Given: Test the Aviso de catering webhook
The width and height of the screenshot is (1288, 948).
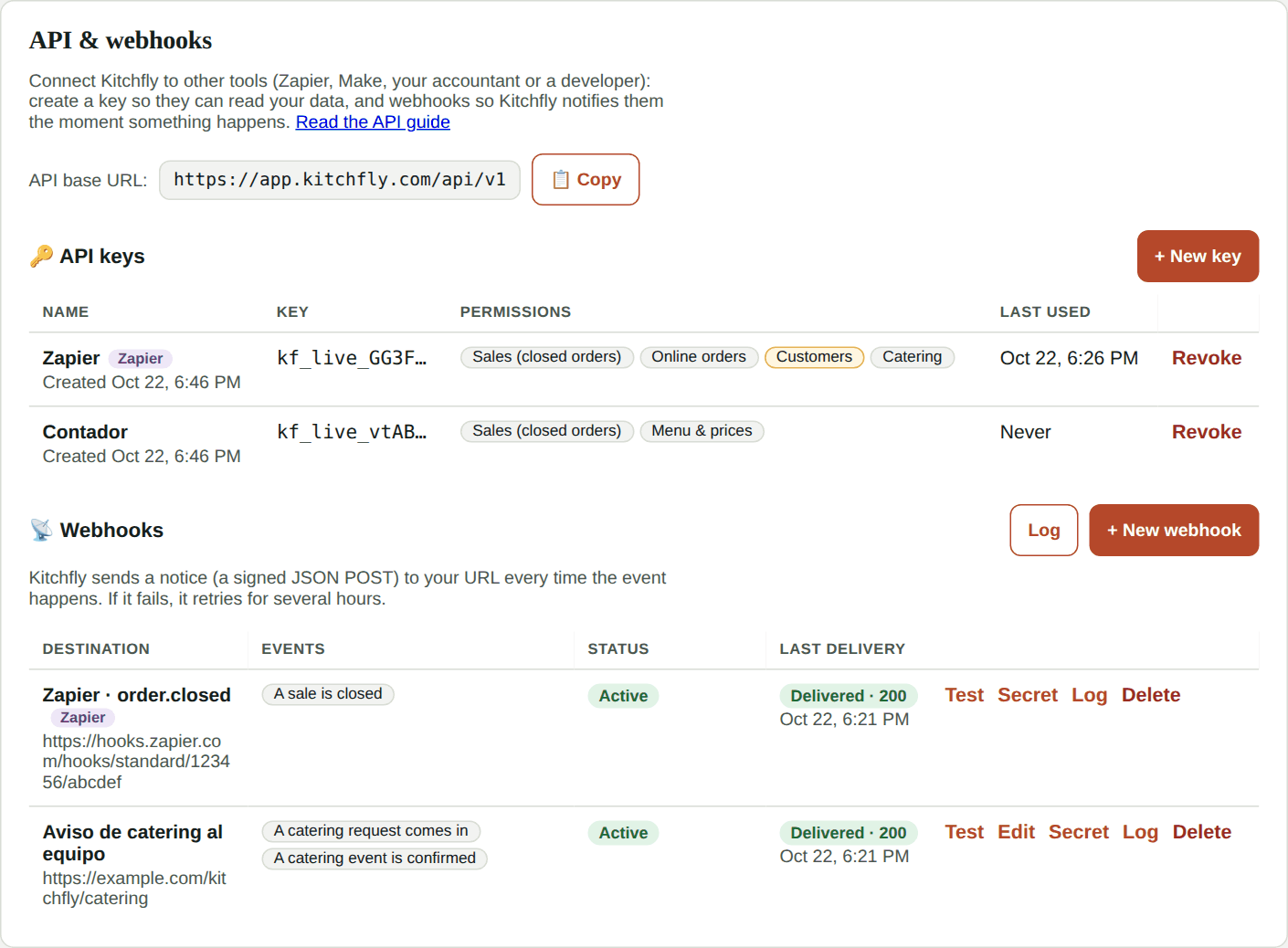Looking at the screenshot, I should tap(964, 832).
